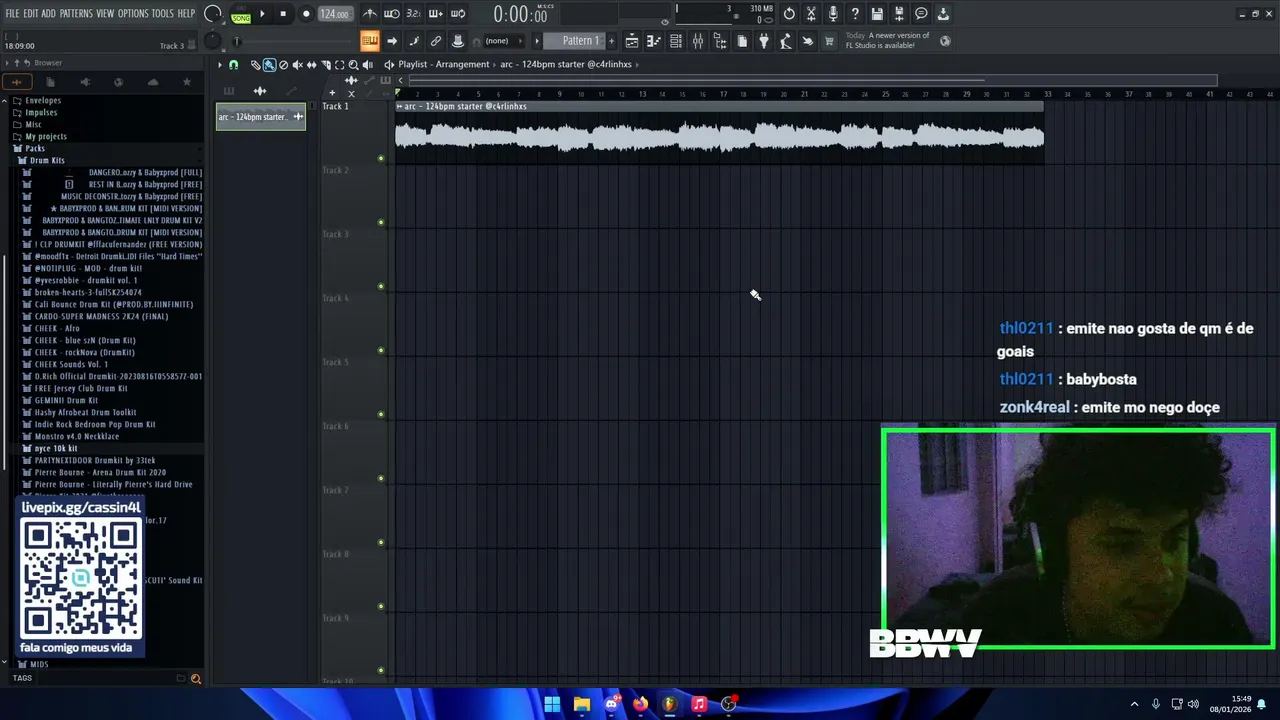Open the Mixer window icon
This screenshot has width=1280, height=720.
coord(698,41)
